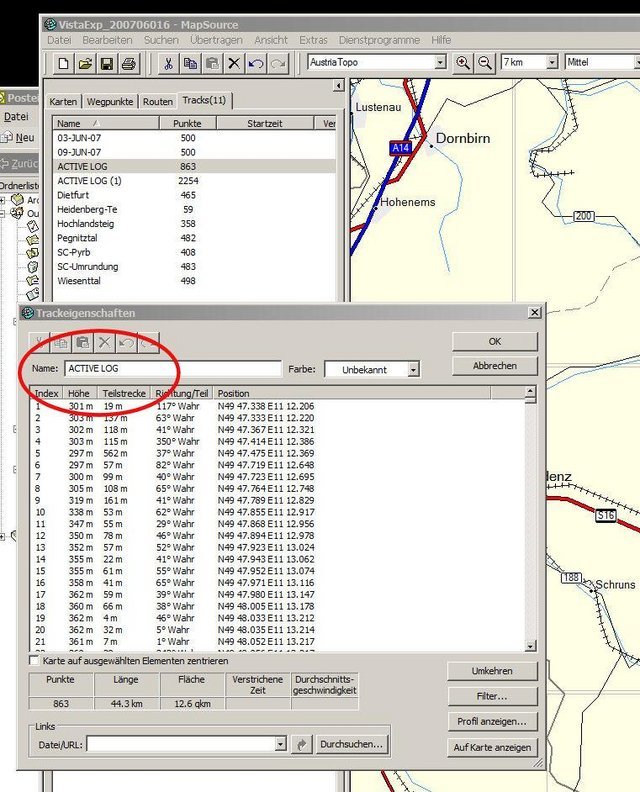
Task: Open the Datei menu in MapSource
Action: (x=59, y=40)
